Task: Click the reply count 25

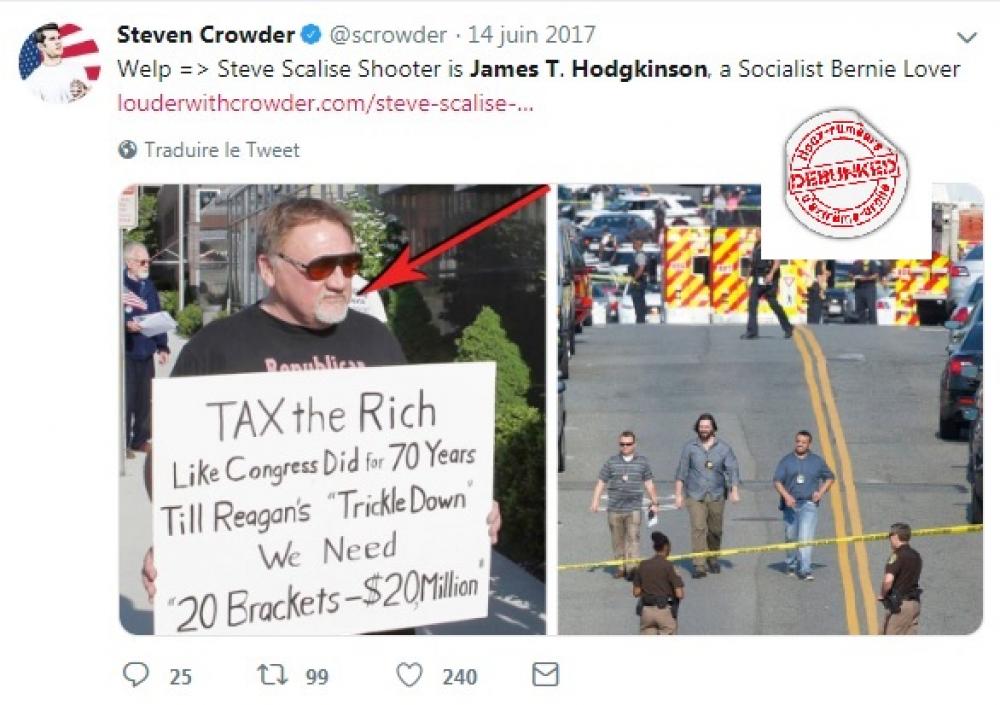Action: tap(180, 676)
